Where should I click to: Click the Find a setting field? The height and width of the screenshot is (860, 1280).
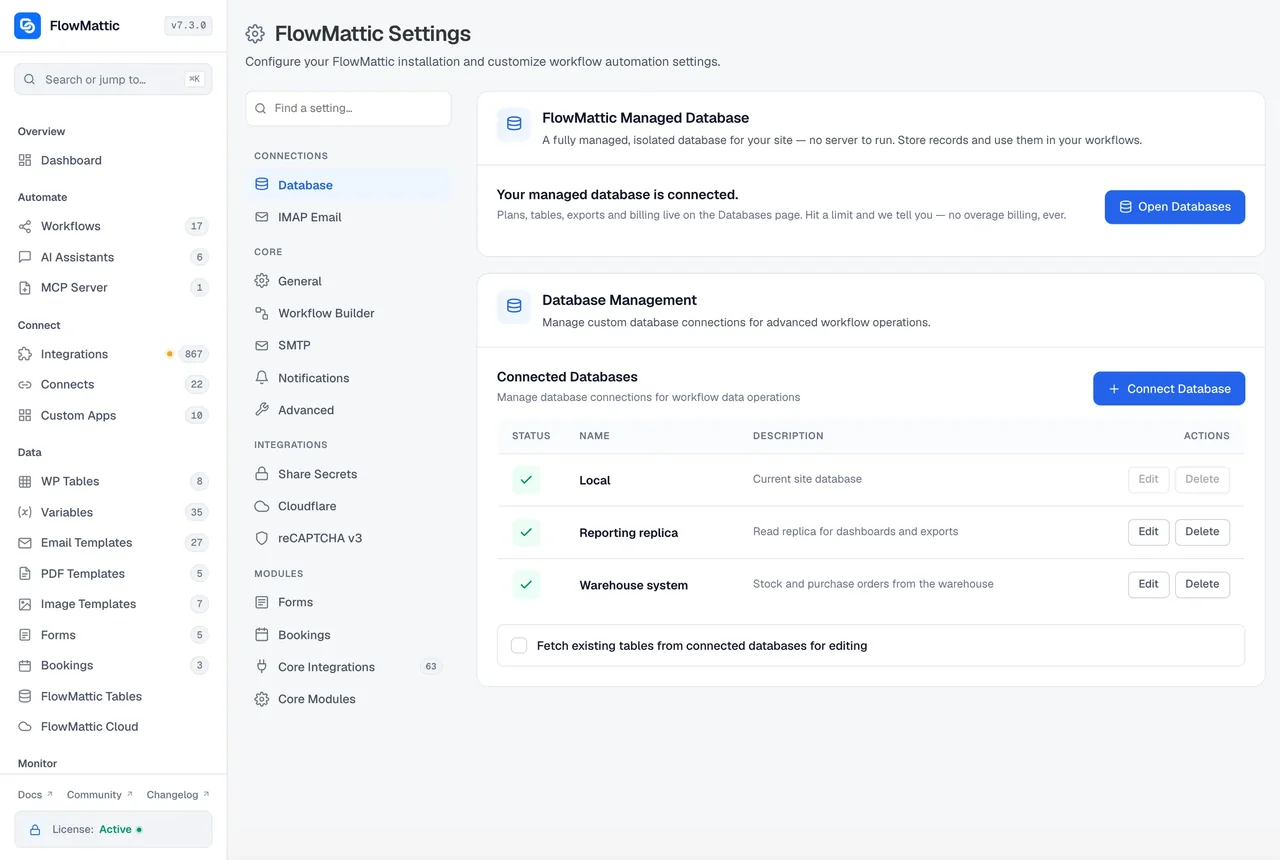coord(348,108)
